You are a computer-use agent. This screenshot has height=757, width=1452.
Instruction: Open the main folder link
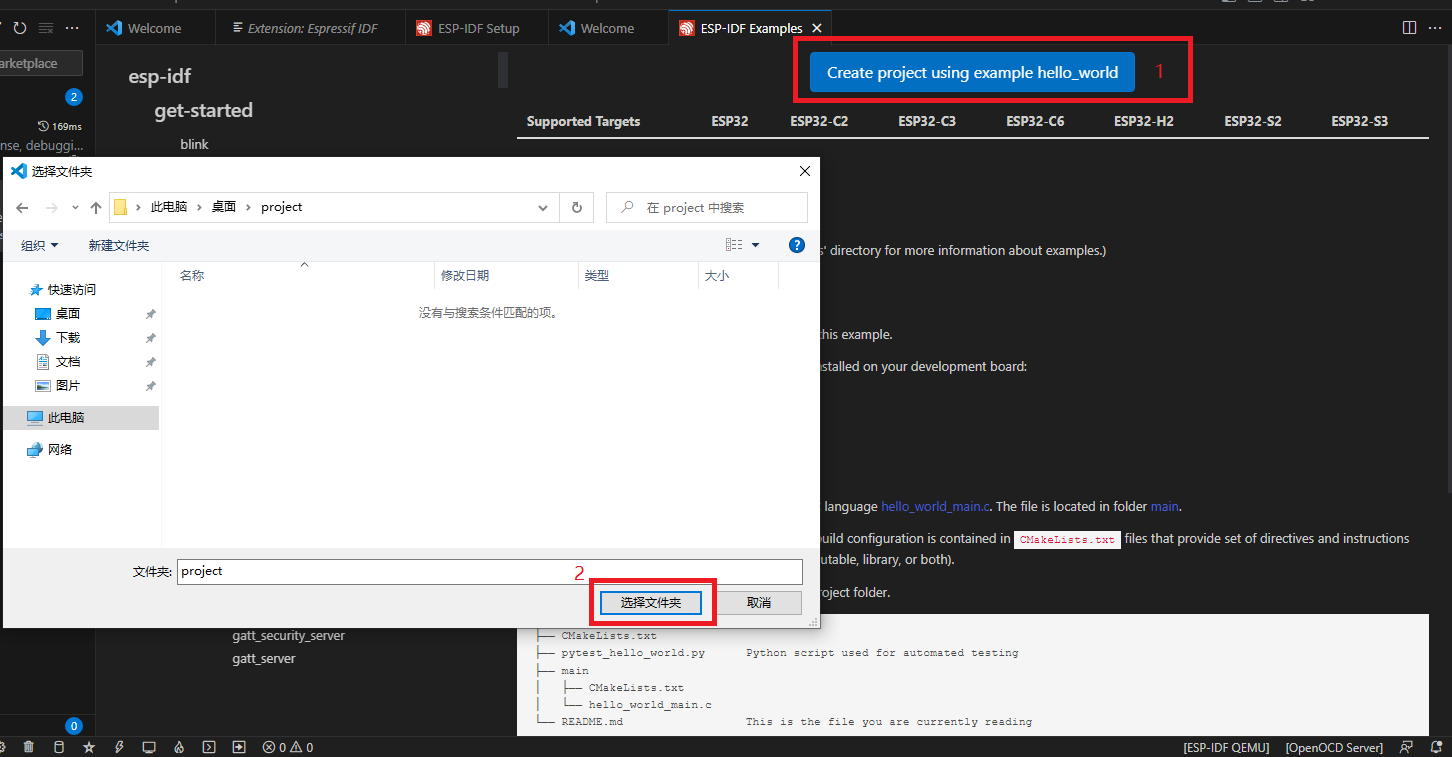[1165, 507]
